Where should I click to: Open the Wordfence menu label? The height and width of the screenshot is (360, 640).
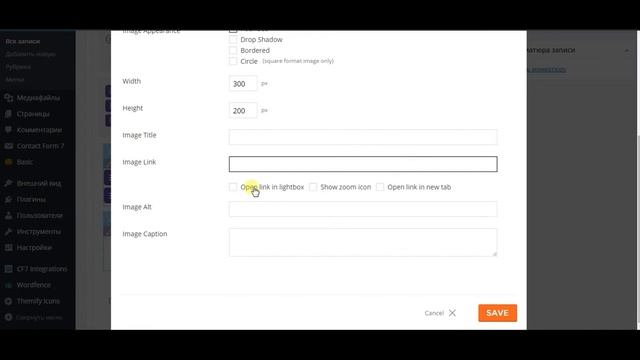click(x=33, y=285)
